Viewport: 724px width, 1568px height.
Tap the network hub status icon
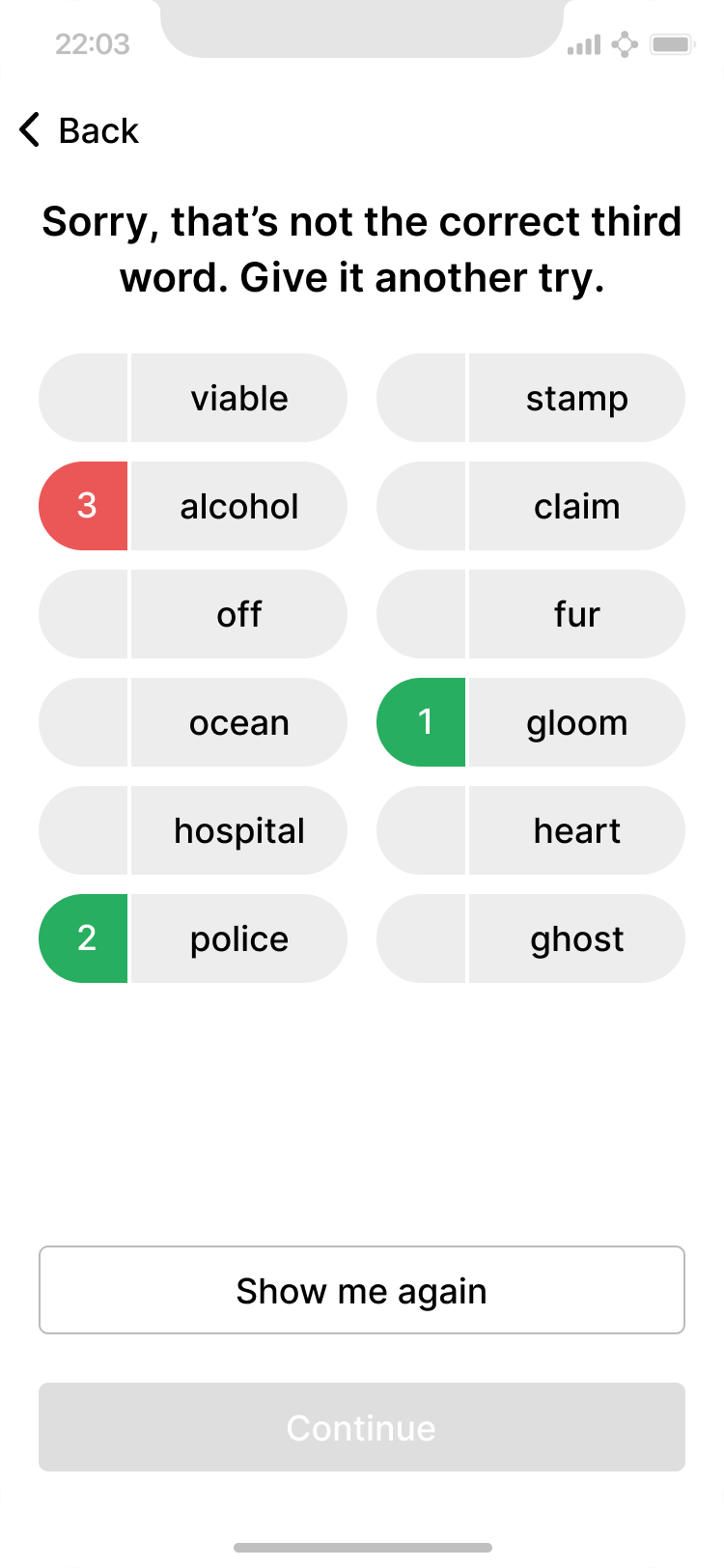pyautogui.click(x=625, y=44)
